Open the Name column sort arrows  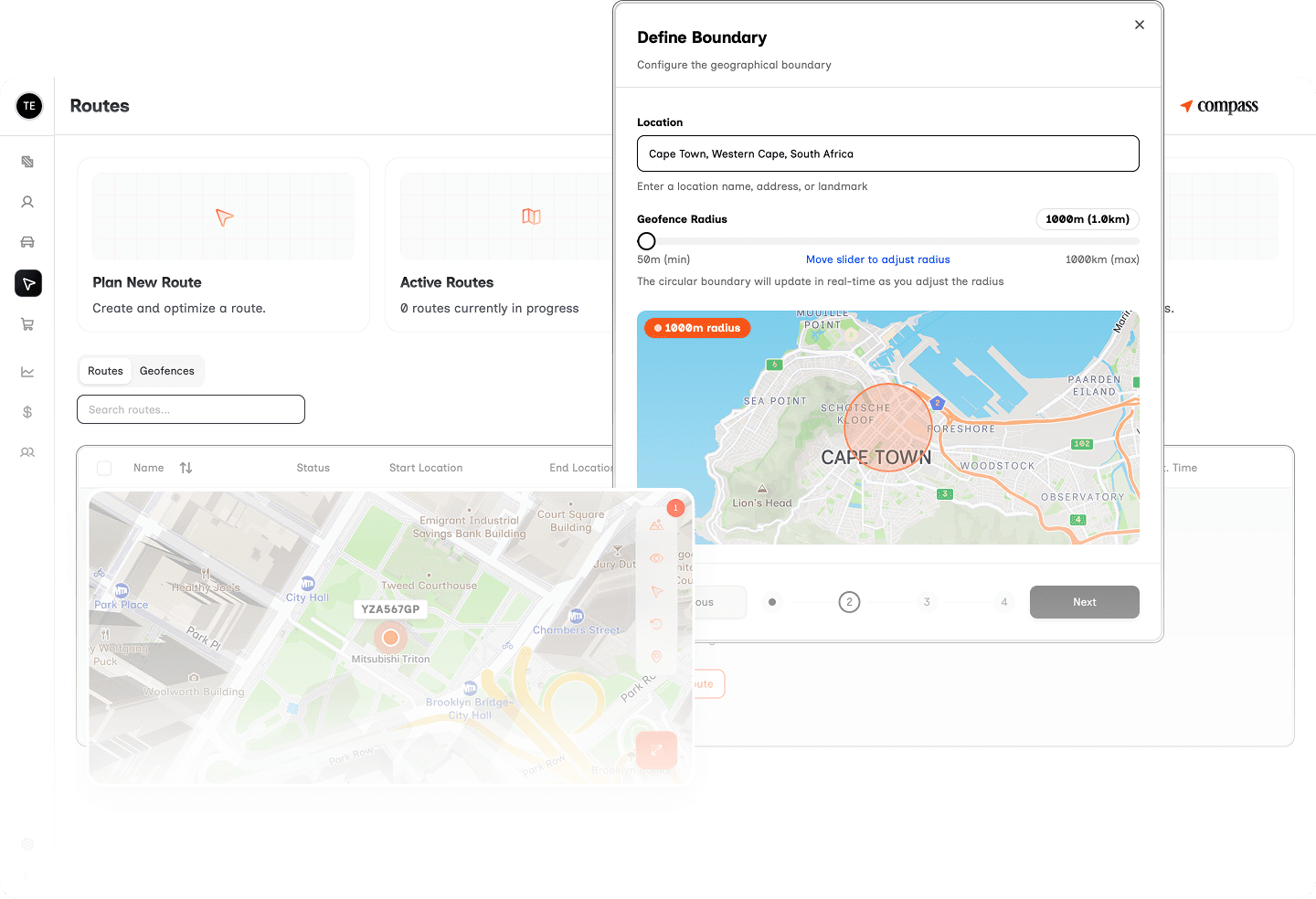(186, 467)
